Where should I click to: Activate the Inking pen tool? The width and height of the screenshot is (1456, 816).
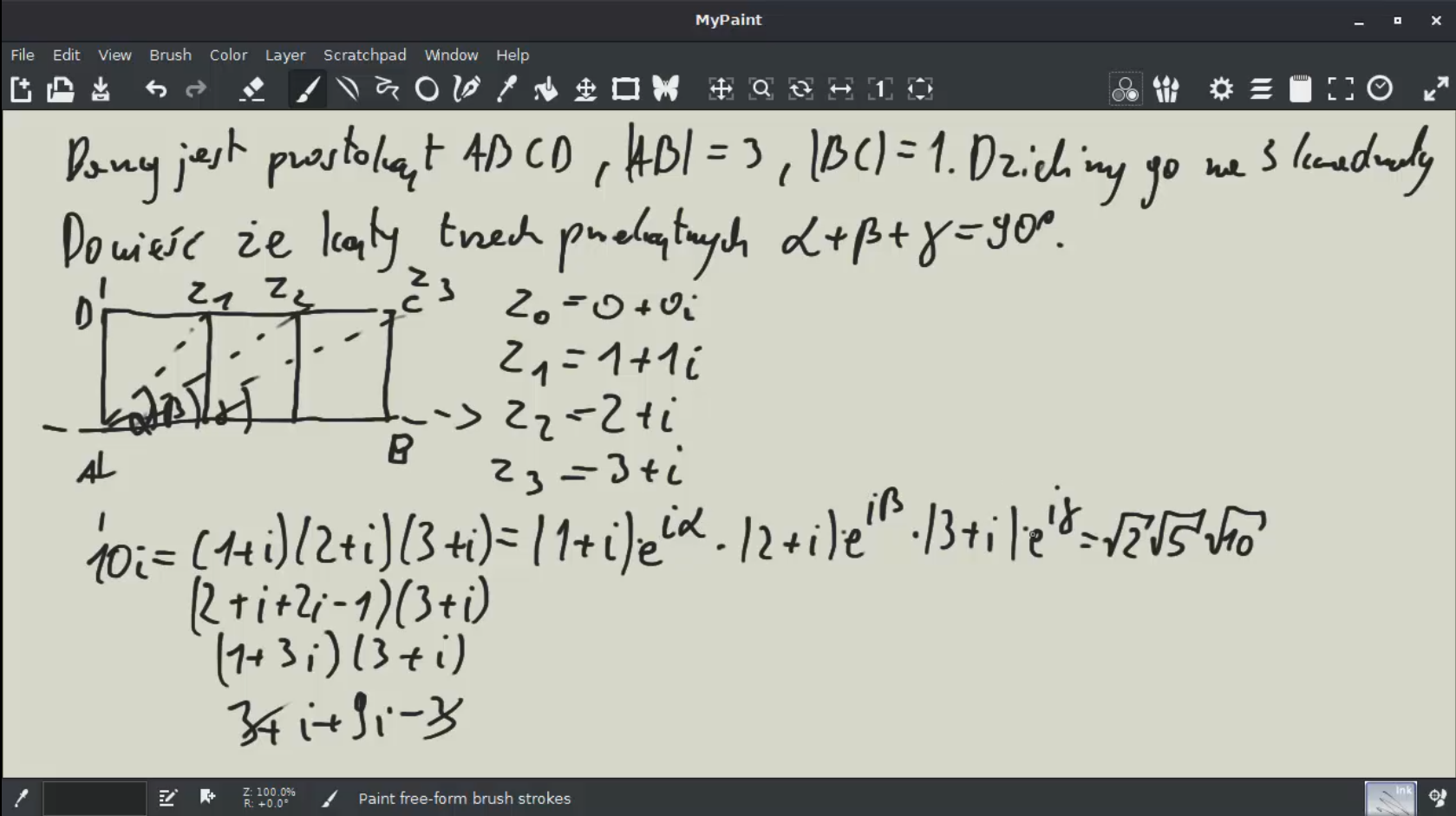click(x=467, y=89)
